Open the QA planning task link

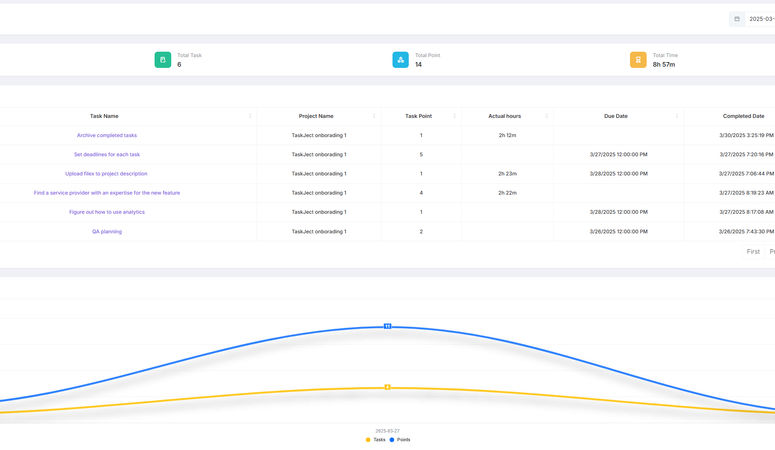[107, 231]
